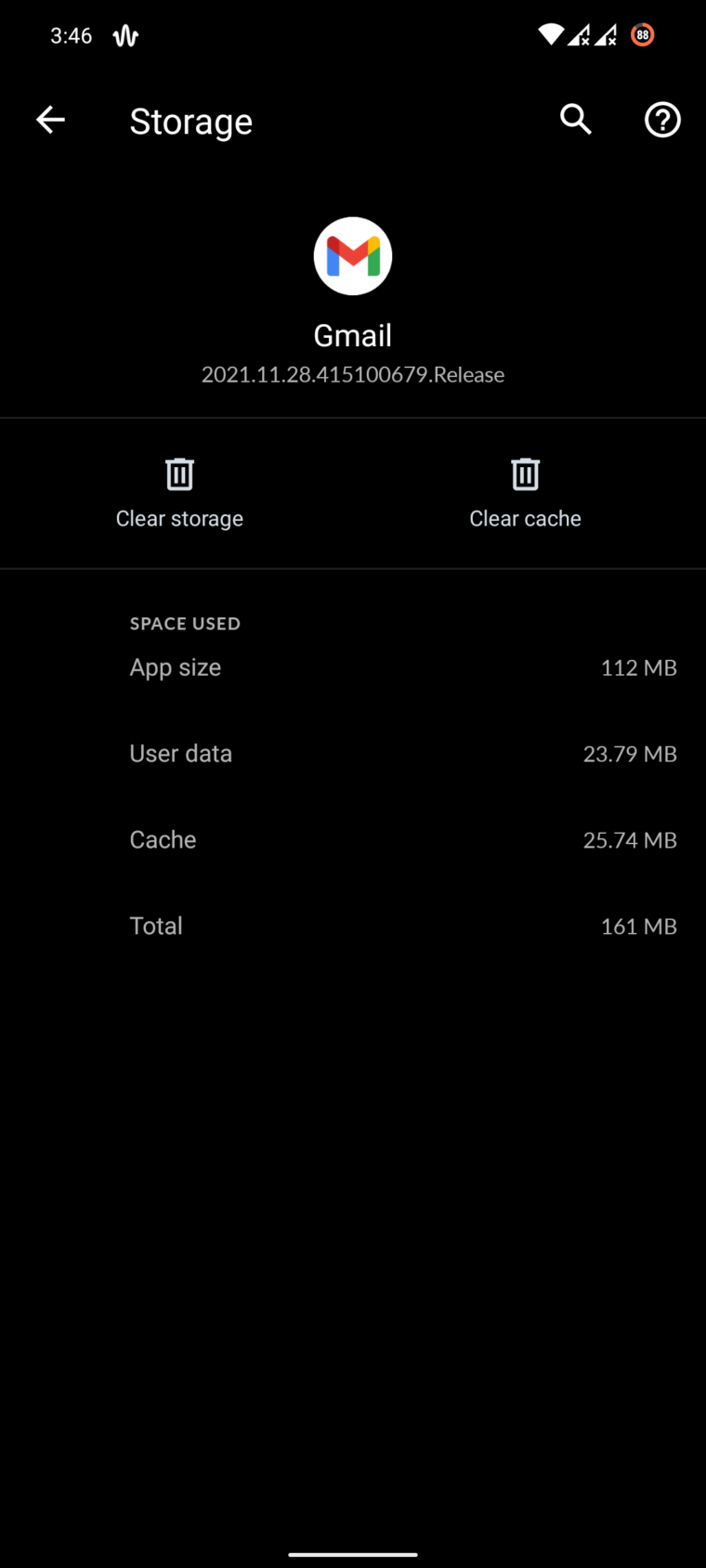Open help via the question mark icon
The height and width of the screenshot is (1568, 706).
[662, 120]
